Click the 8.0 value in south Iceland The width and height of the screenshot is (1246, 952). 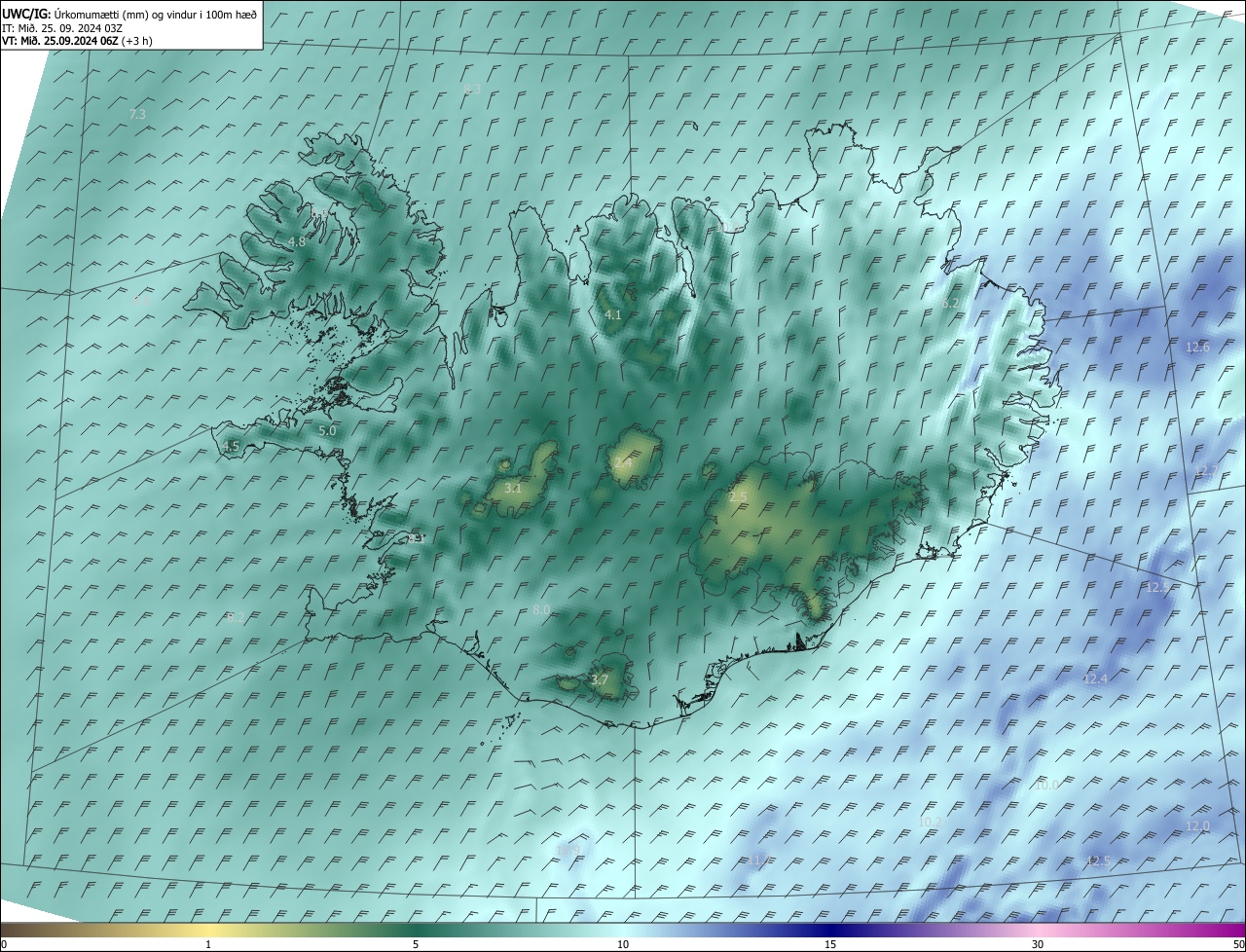[x=542, y=610]
